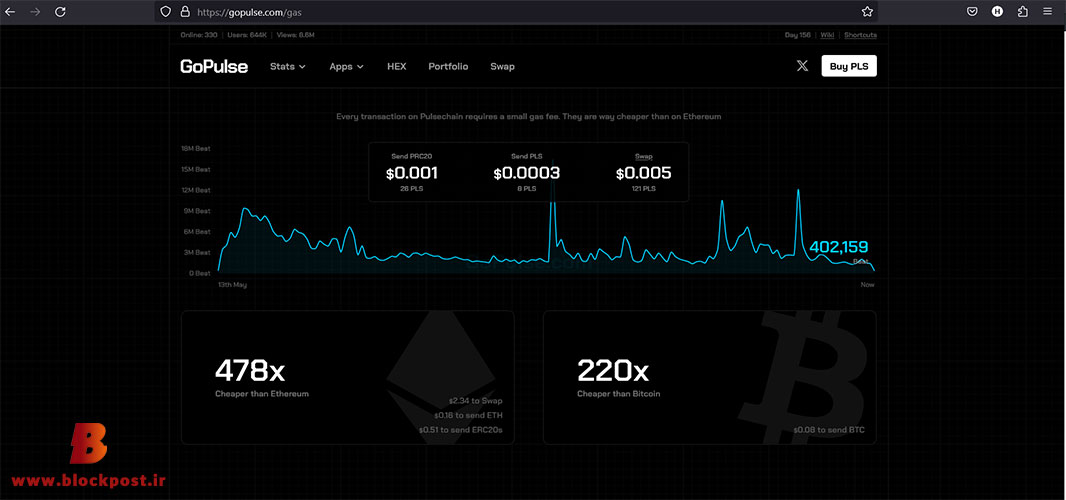Click the shield tracking protection icon

(166, 12)
